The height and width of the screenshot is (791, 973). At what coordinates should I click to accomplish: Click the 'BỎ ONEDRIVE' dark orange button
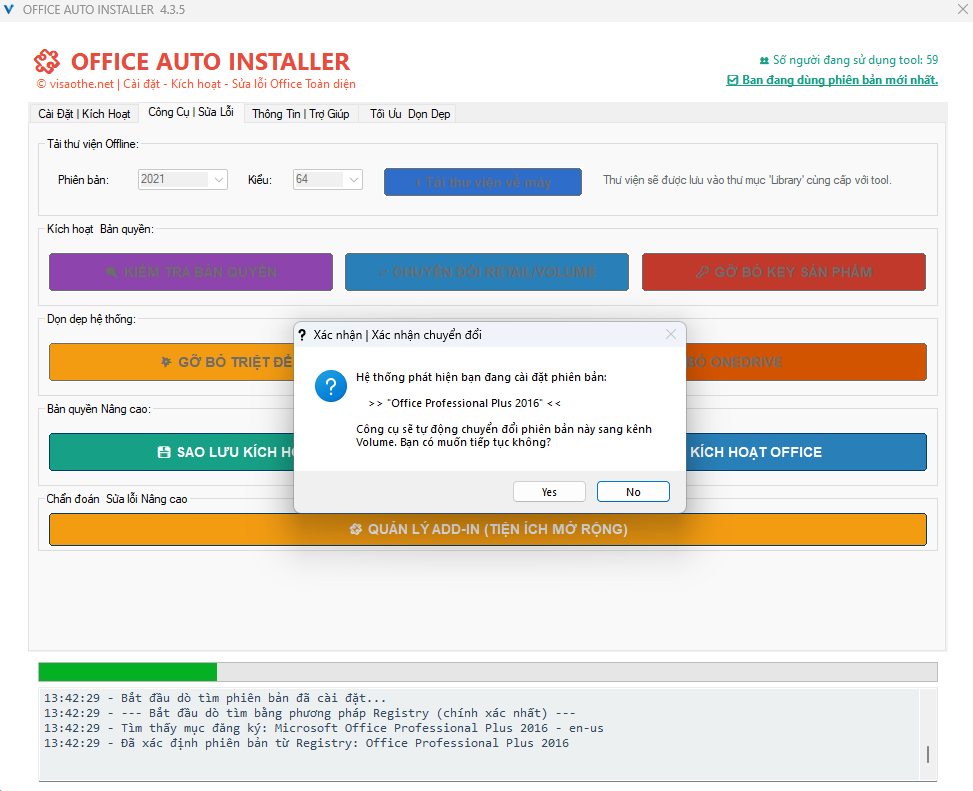(806, 362)
